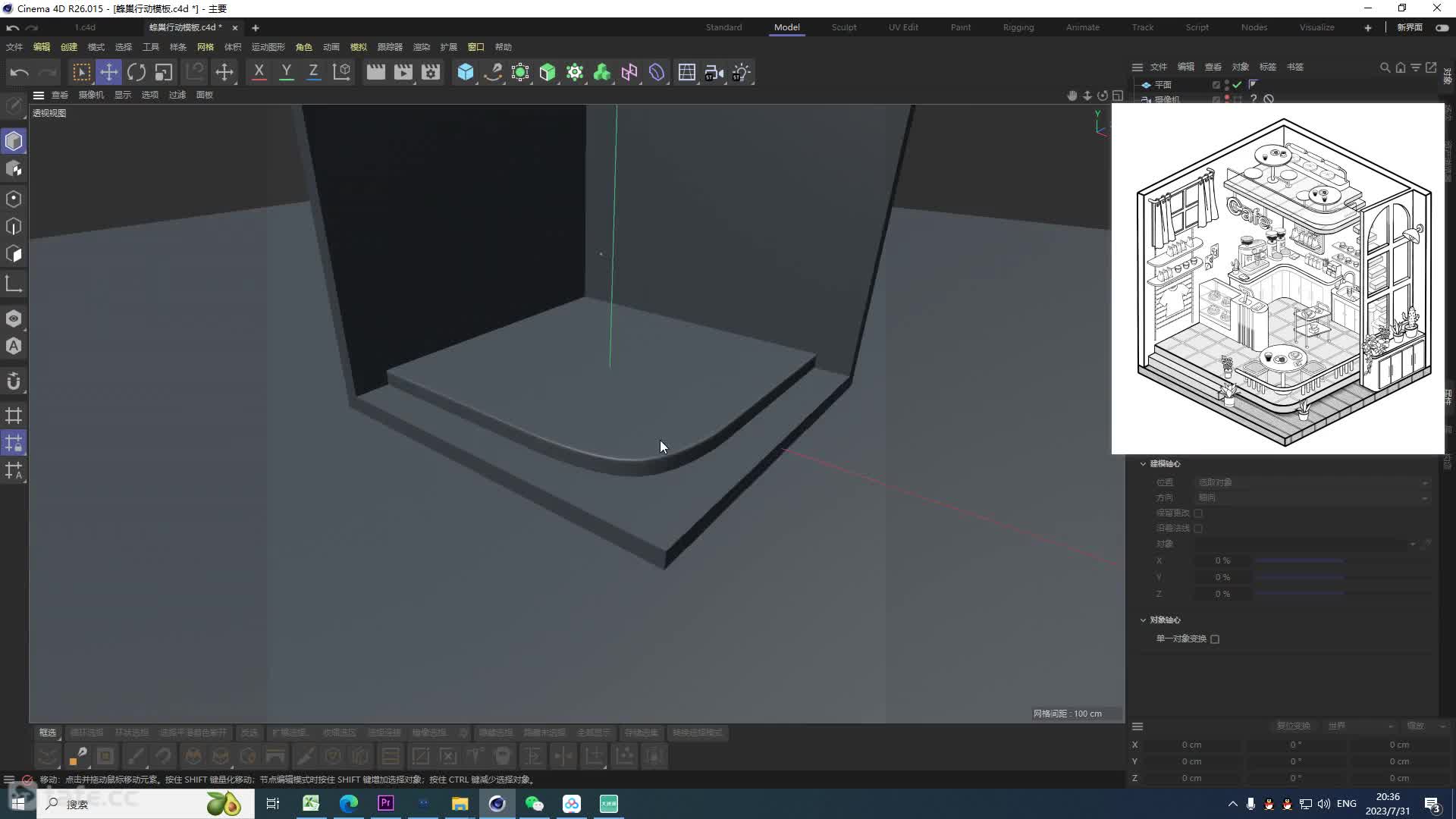Screen dimensions: 1456x819
Task: Switch to the Sculpt layout tab
Action: pyautogui.click(x=844, y=27)
